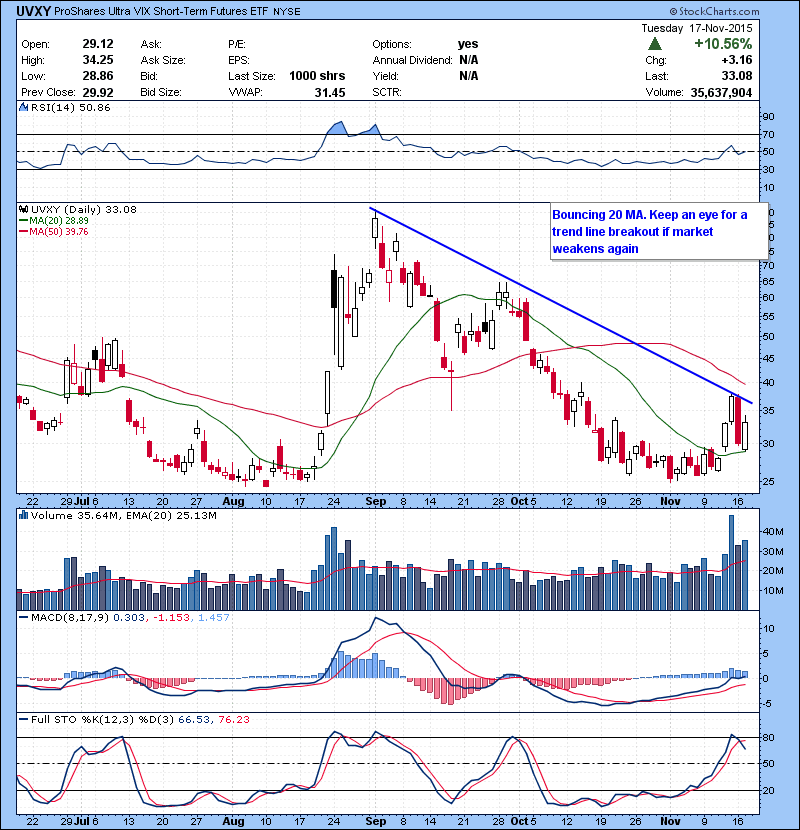Click the VWAP value 31.45
The height and width of the screenshot is (830, 800).
(330, 93)
